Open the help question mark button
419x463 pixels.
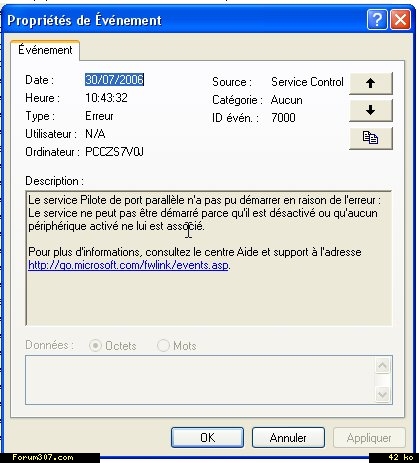377,20
